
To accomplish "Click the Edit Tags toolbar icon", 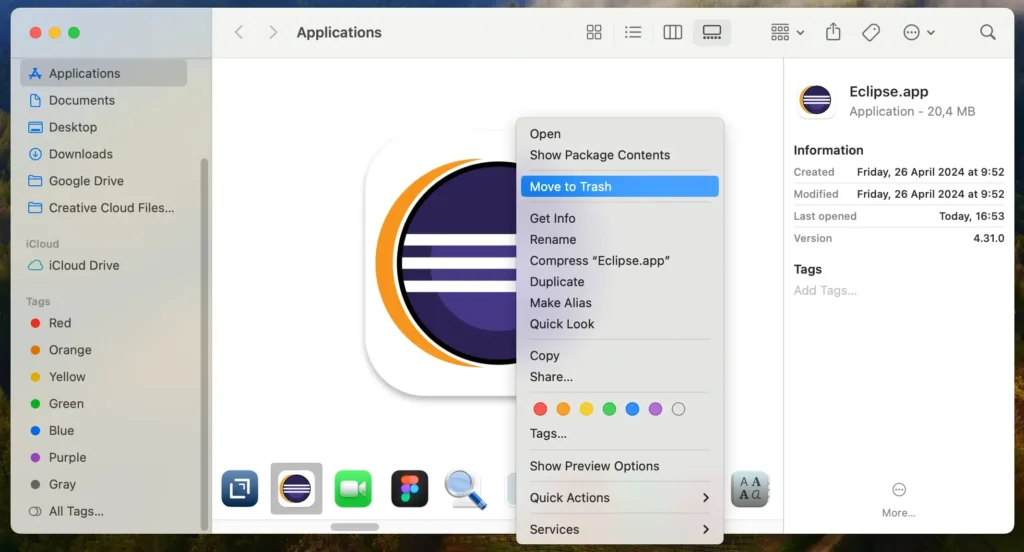I will coord(871,33).
